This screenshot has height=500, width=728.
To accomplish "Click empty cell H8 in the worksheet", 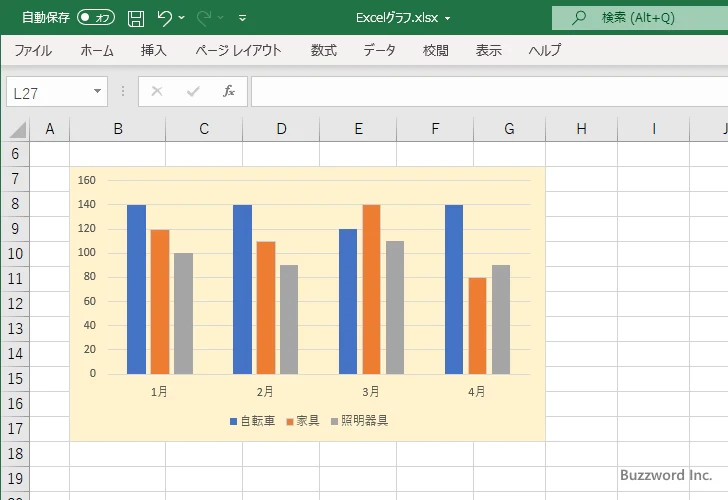I will pos(581,204).
